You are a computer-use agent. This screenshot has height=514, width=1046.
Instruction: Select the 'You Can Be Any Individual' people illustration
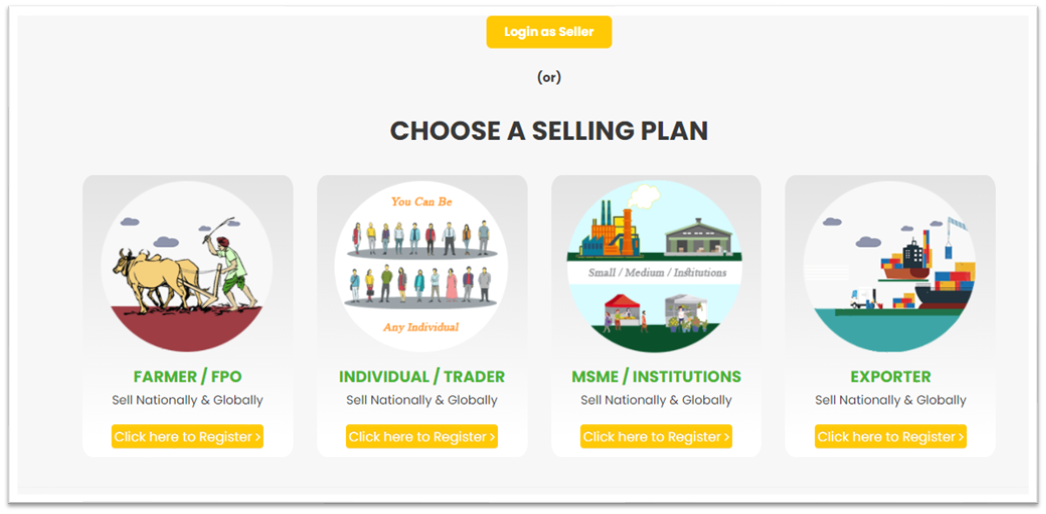coord(422,267)
